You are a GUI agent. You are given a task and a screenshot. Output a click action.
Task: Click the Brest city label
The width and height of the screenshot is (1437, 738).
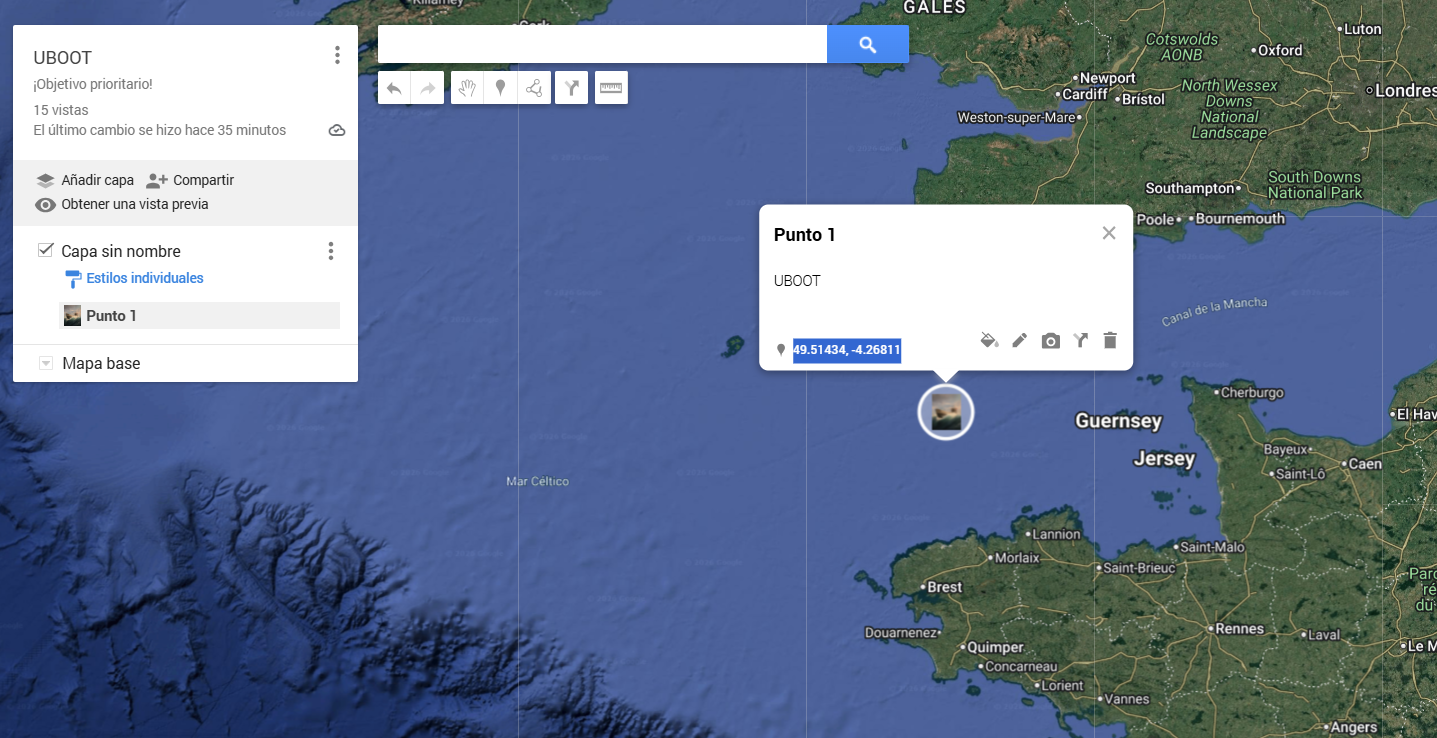945,587
